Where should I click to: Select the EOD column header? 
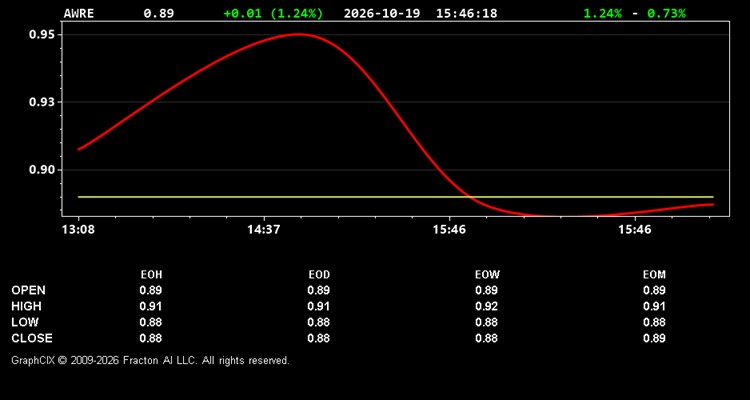319,275
